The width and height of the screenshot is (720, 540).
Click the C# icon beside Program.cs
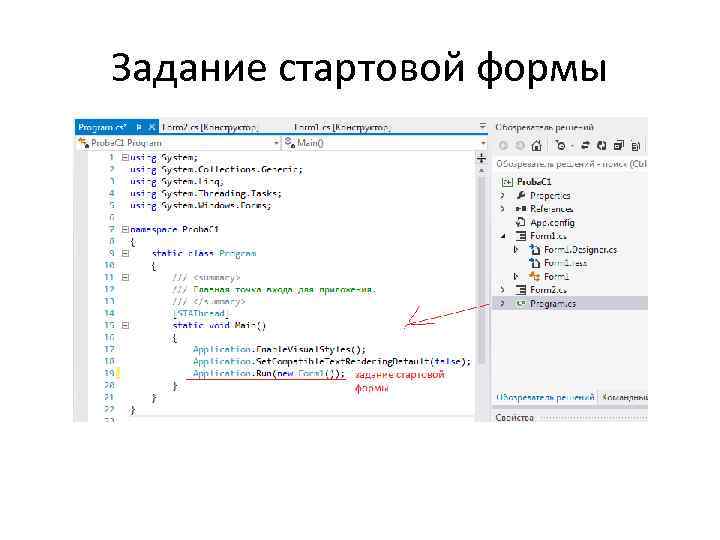[520, 304]
